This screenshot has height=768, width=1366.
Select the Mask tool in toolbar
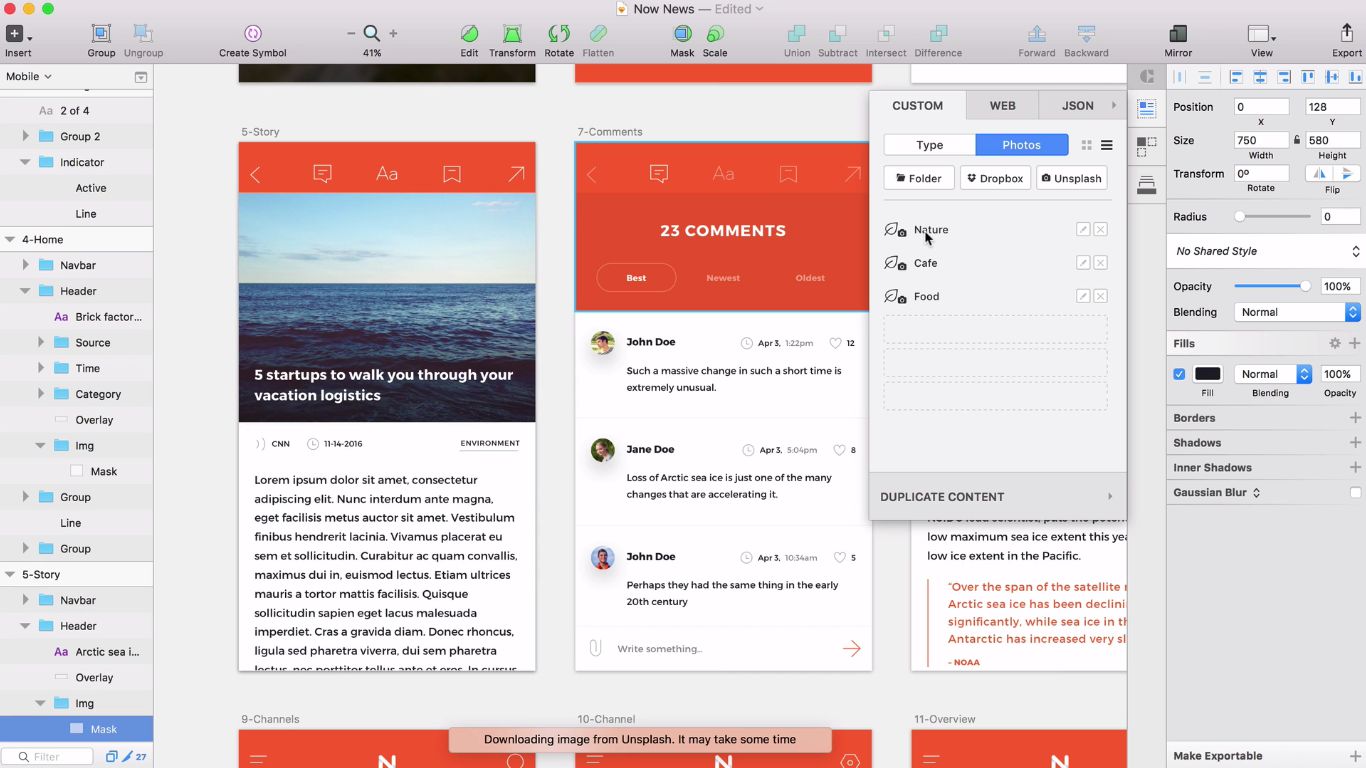[x=682, y=34]
